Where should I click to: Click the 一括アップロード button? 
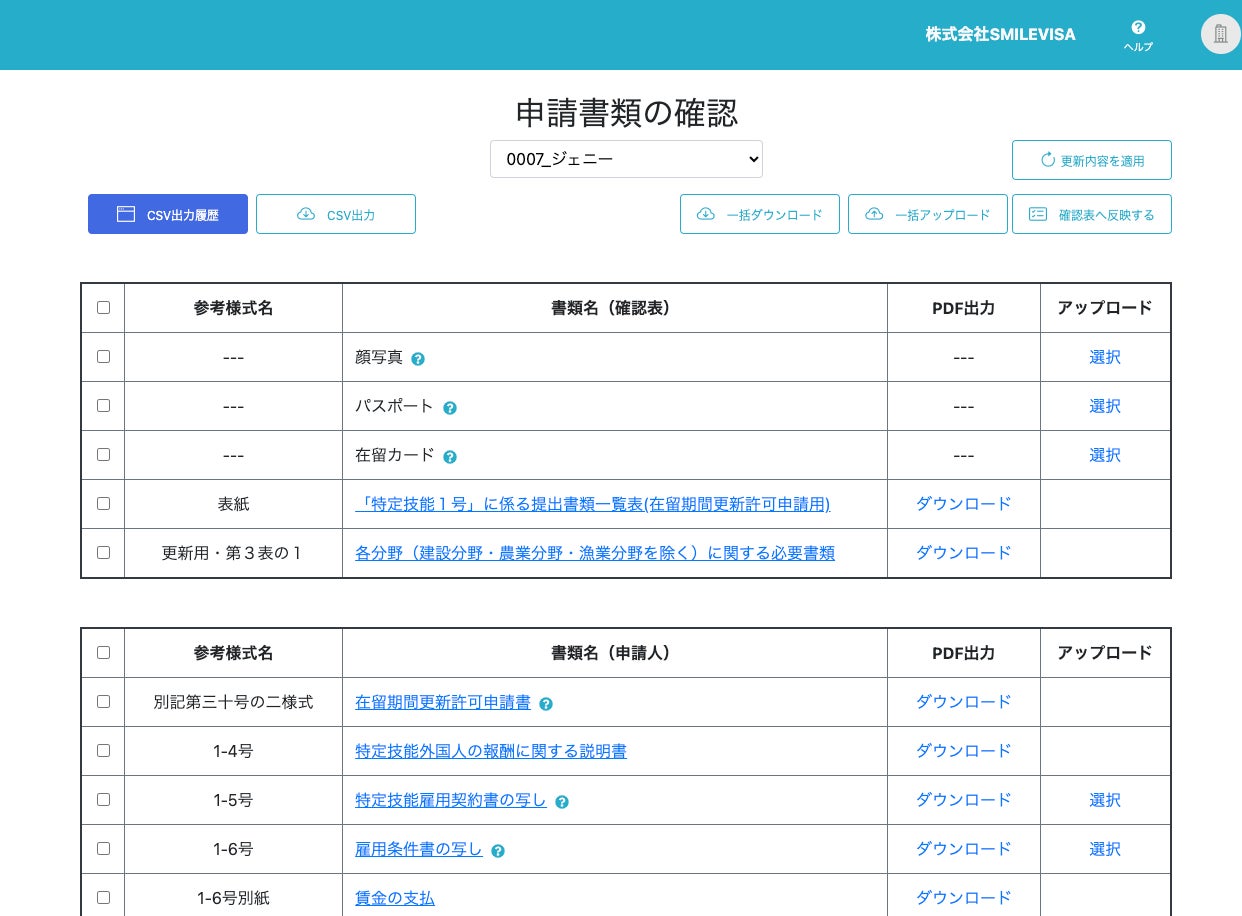(928, 214)
